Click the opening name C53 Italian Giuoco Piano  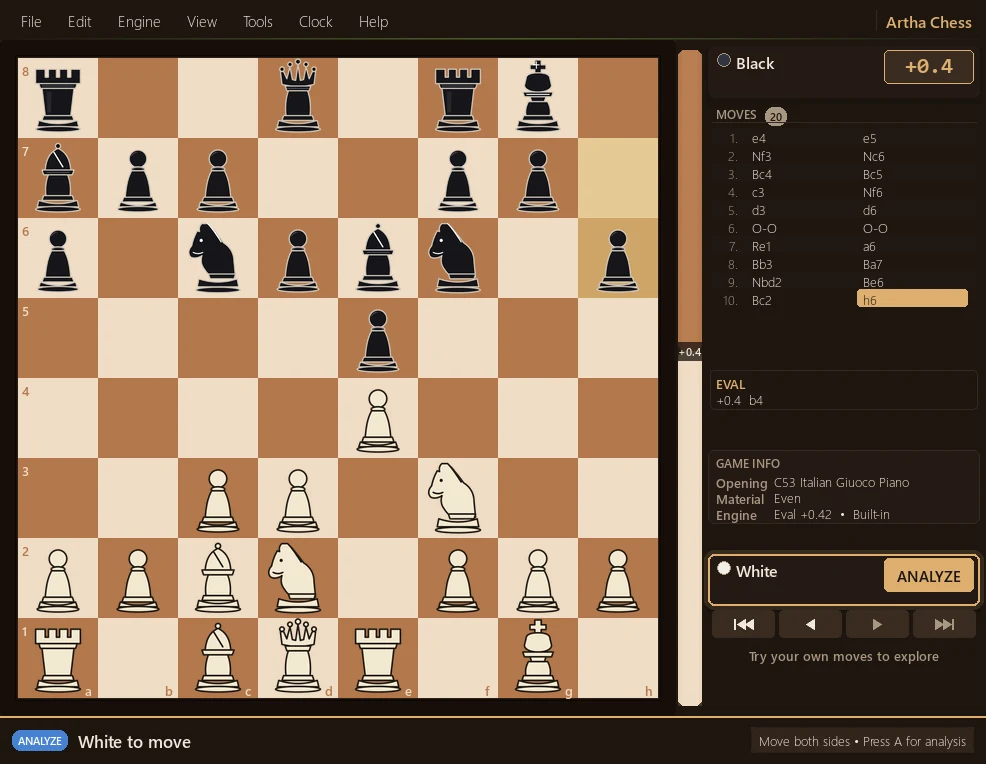(841, 482)
